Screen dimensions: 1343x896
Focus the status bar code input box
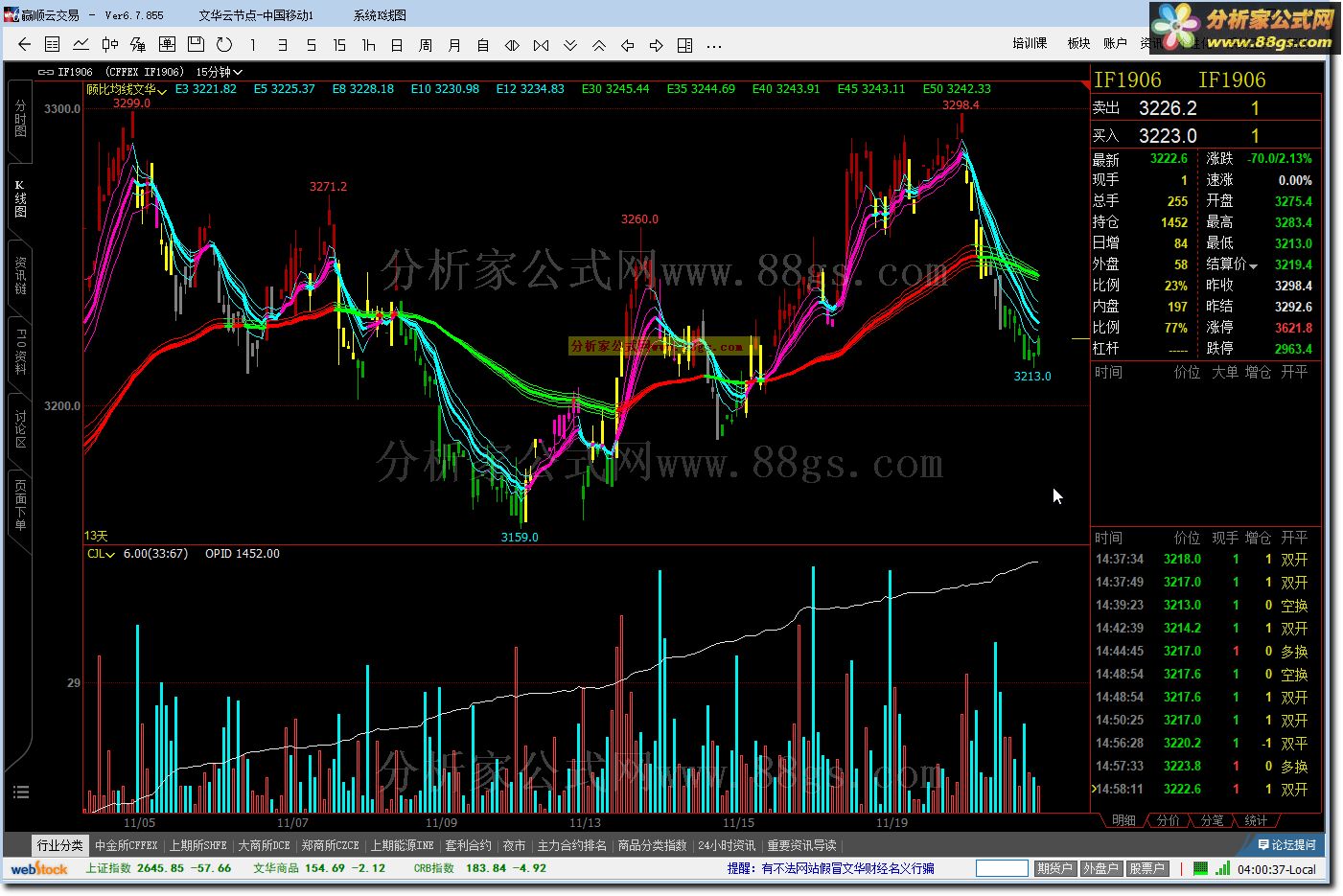click(1002, 868)
